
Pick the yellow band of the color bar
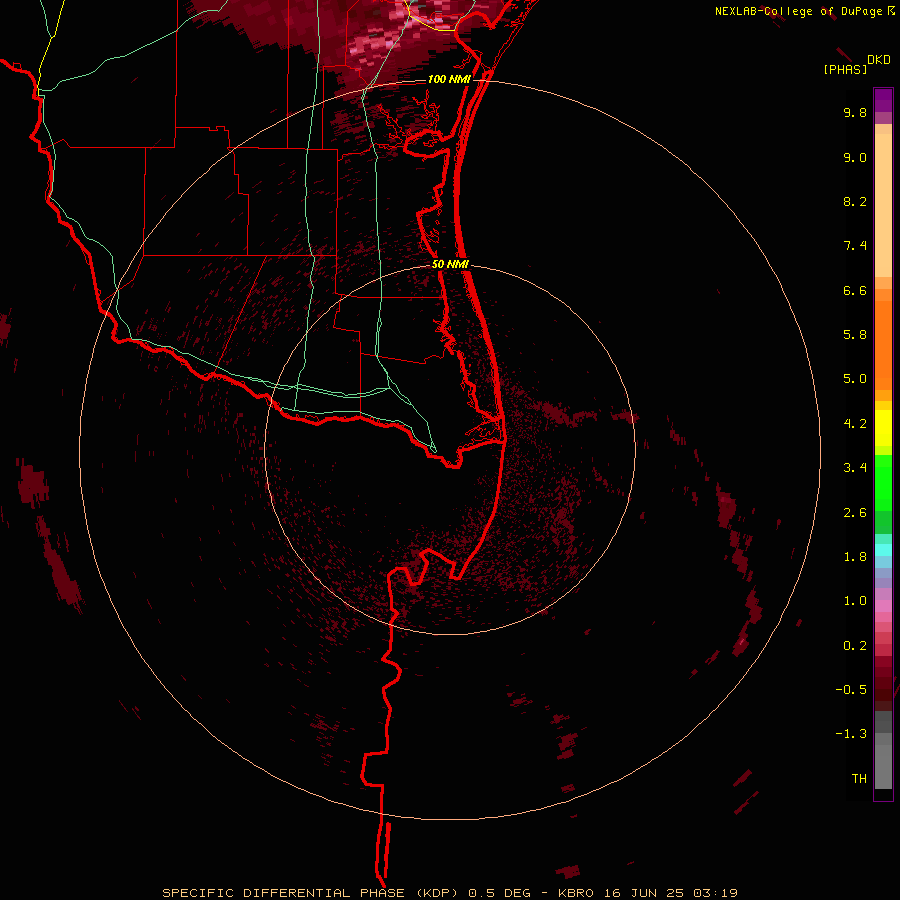pos(883,428)
